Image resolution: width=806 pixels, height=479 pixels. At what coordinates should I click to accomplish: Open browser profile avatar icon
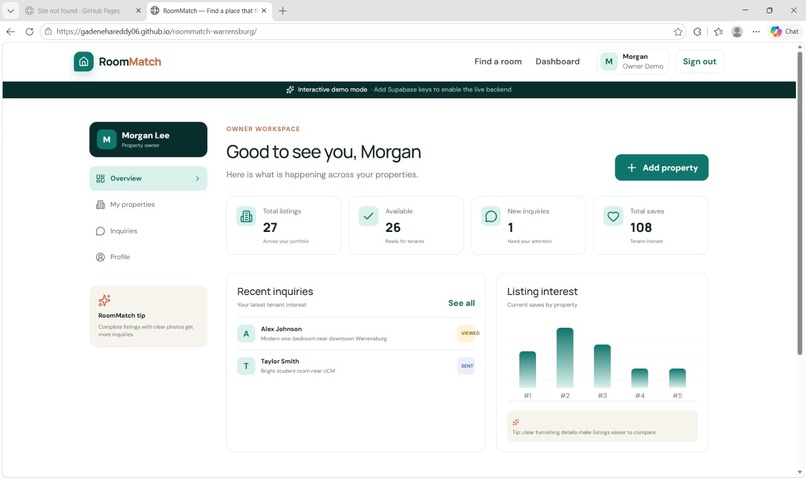(737, 32)
